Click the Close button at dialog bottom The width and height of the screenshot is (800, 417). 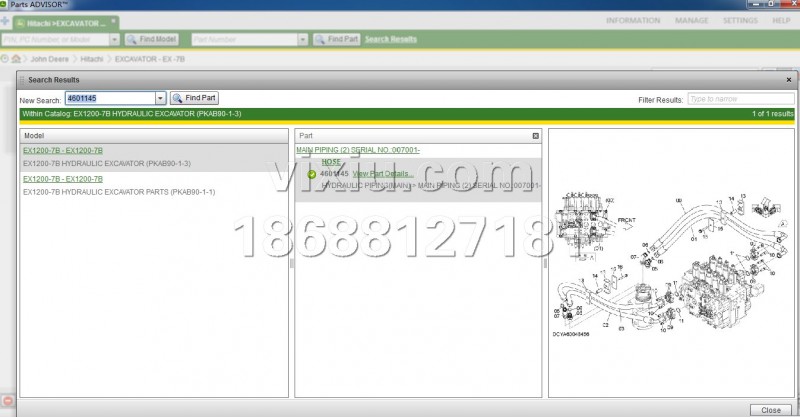point(770,410)
